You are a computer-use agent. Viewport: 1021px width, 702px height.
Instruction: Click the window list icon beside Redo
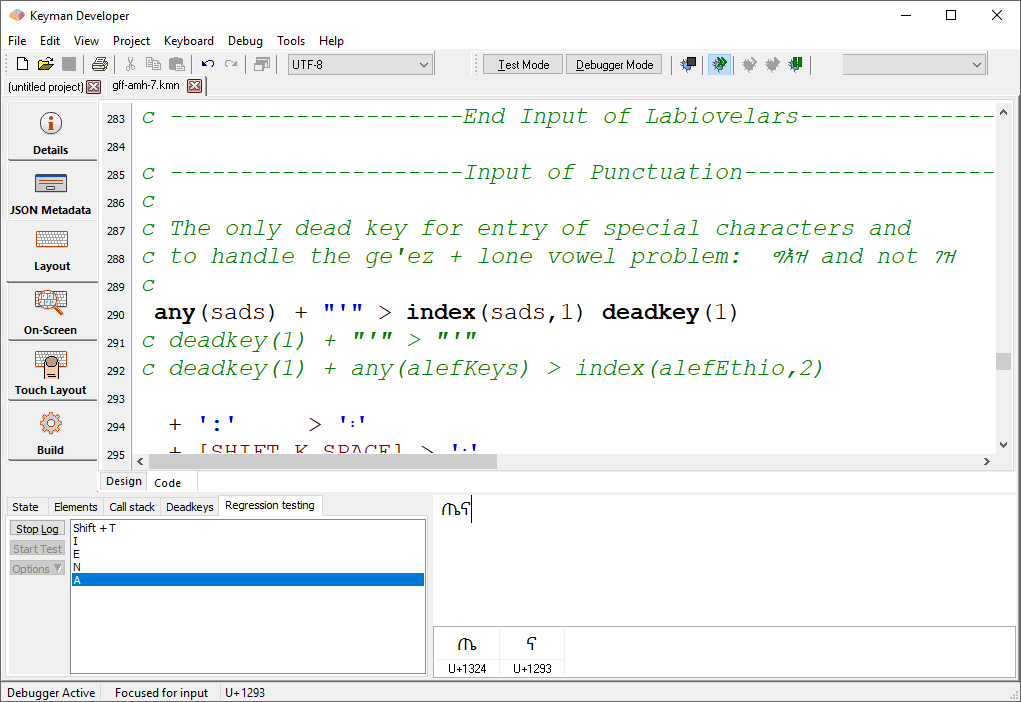pyautogui.click(x=262, y=64)
